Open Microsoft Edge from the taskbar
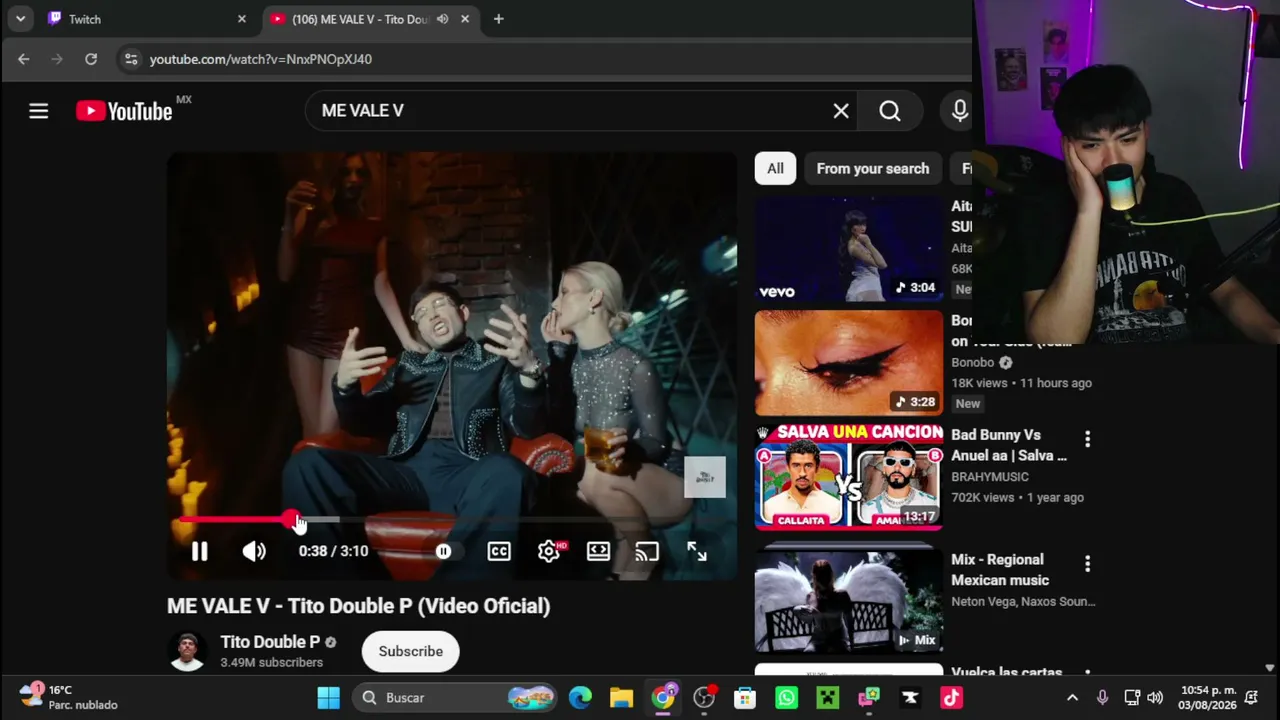 [x=580, y=698]
